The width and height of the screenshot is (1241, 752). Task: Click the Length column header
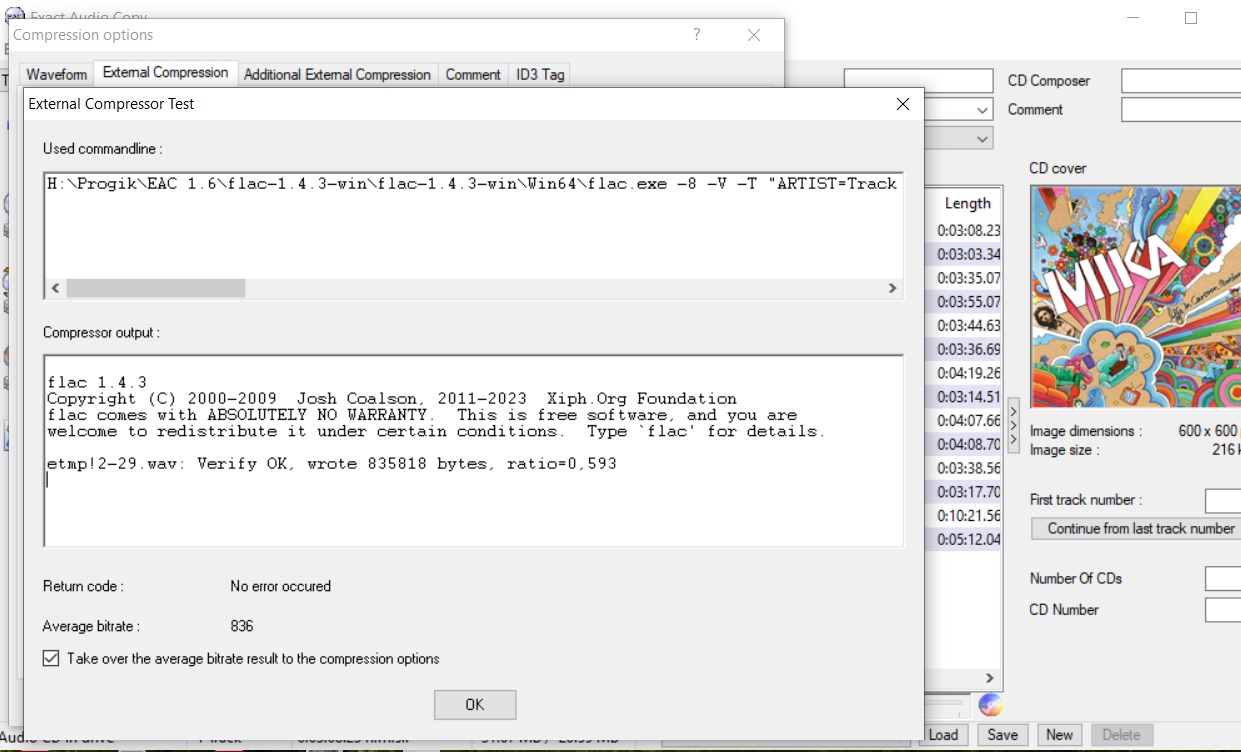pos(967,203)
